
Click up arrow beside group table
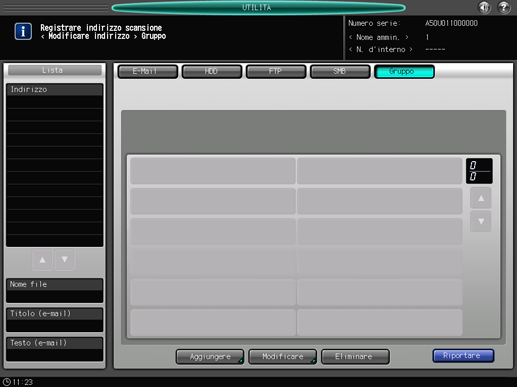(x=481, y=198)
